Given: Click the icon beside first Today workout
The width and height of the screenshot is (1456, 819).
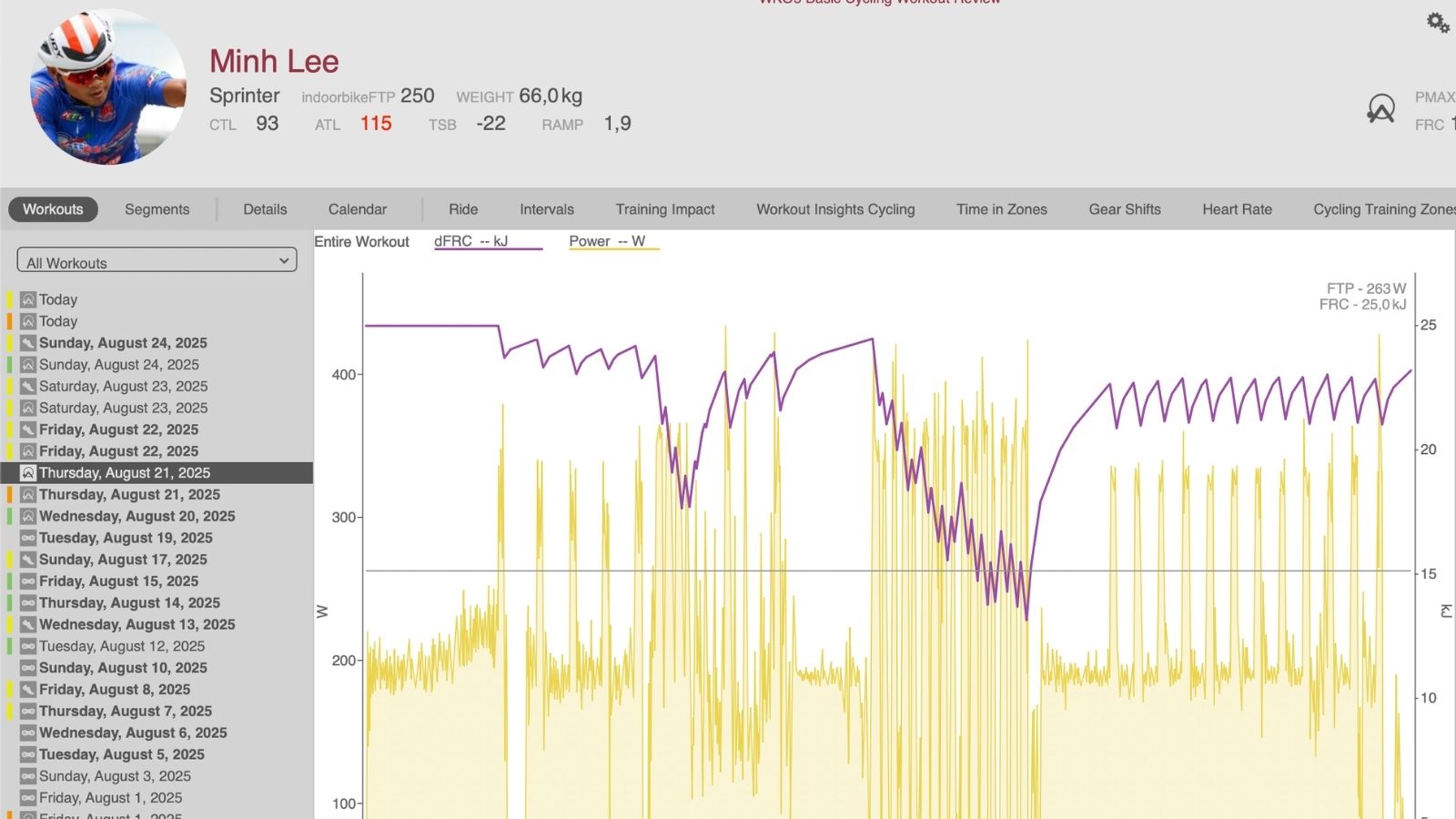Looking at the screenshot, I should pyautogui.click(x=28, y=299).
